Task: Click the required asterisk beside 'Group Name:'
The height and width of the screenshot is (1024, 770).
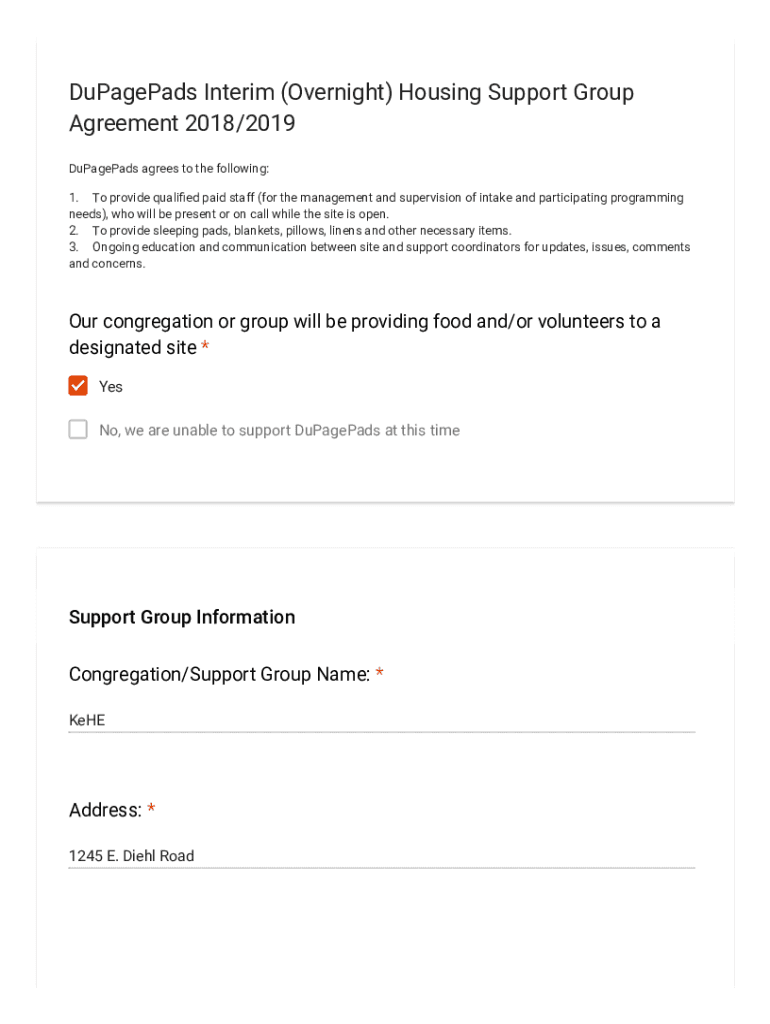Action: pos(380,675)
